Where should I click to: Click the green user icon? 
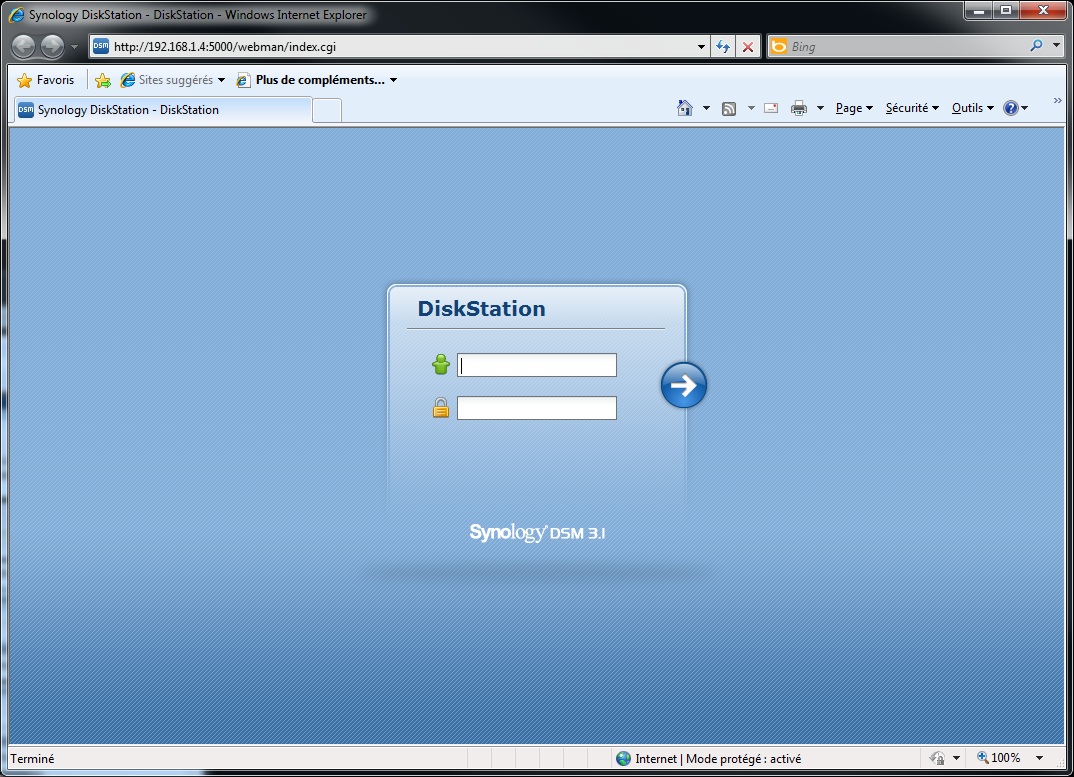coord(440,365)
